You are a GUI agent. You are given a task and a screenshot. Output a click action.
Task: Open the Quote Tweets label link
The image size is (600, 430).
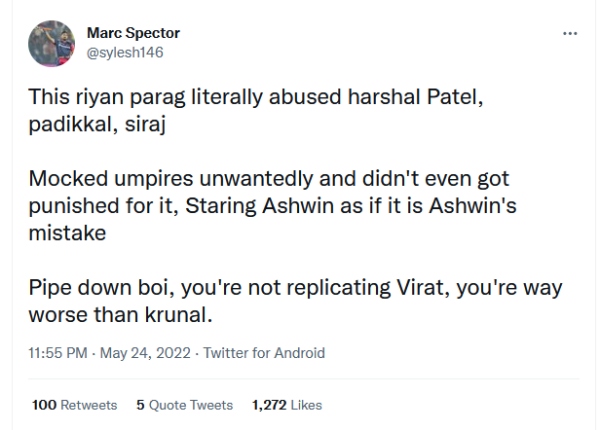click(191, 405)
